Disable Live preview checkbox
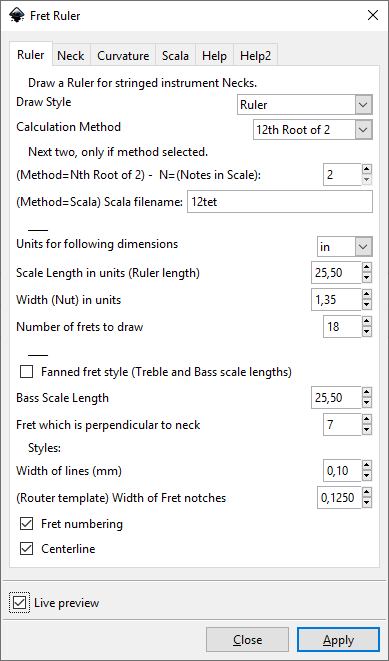This screenshot has height=661, width=389. (x=19, y=603)
